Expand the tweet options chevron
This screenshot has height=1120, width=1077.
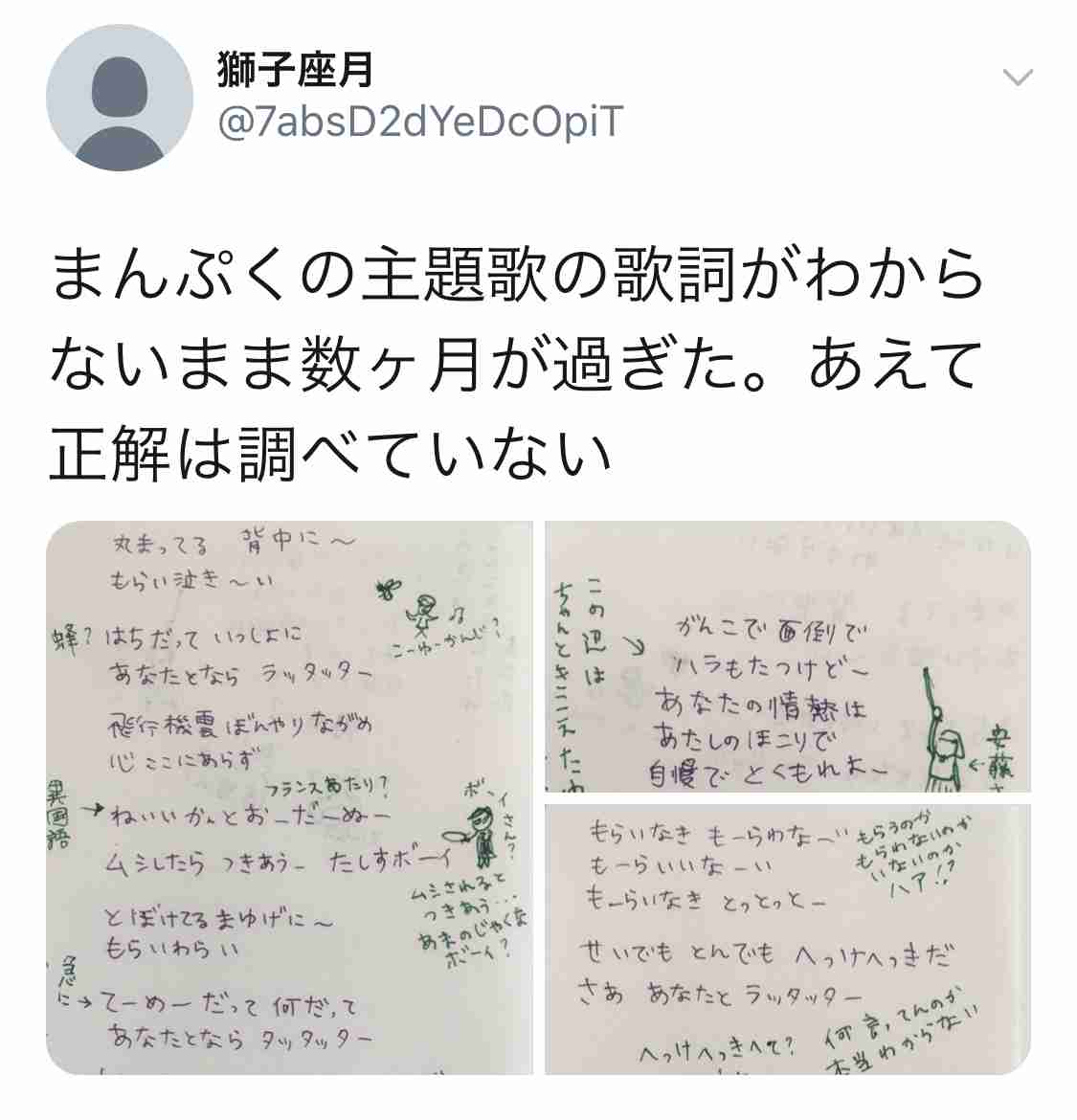(1018, 77)
